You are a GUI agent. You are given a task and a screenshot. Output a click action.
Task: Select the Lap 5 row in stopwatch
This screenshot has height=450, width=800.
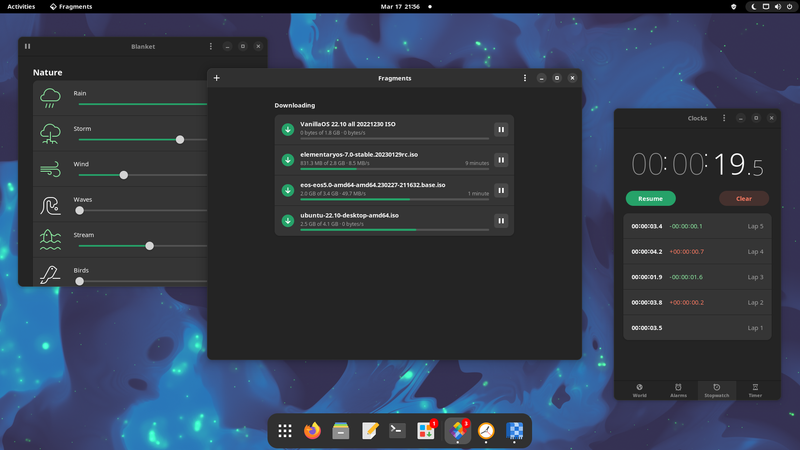[697, 226]
